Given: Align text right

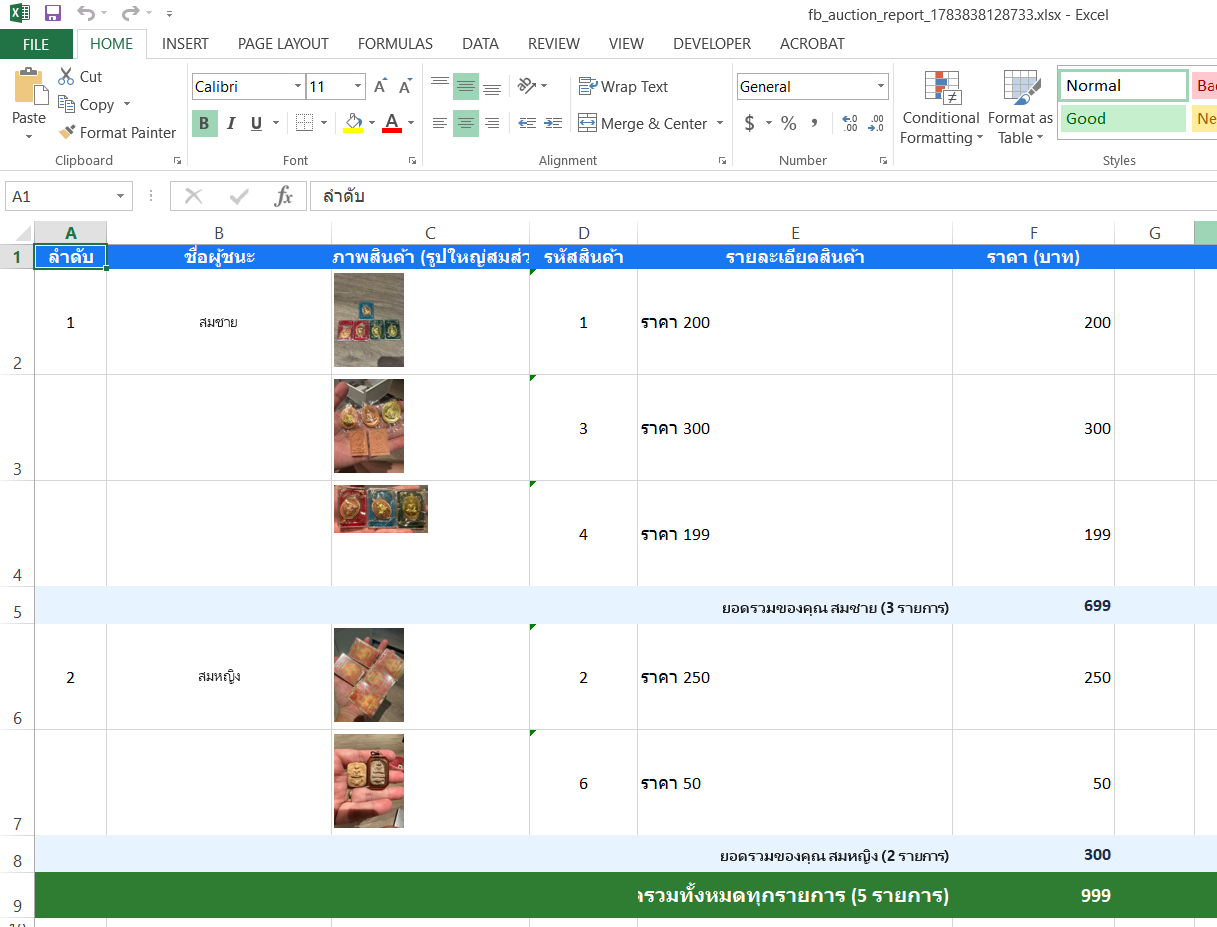Looking at the screenshot, I should [x=492, y=123].
